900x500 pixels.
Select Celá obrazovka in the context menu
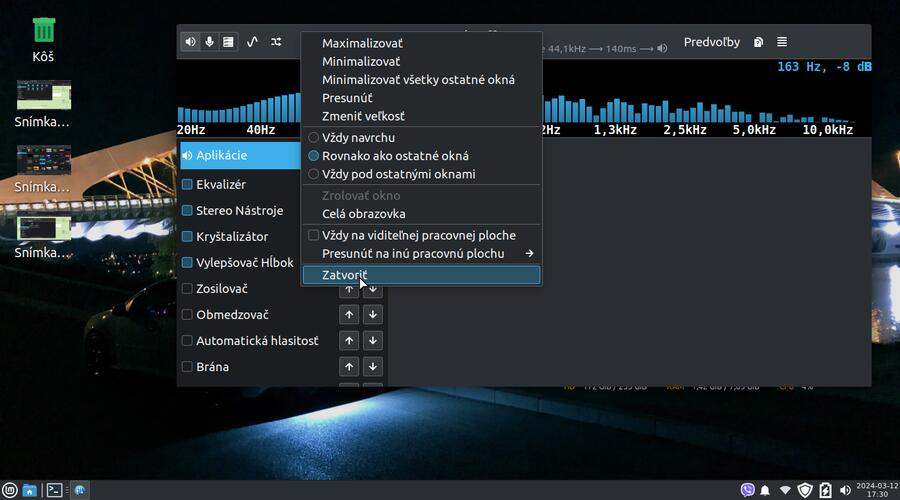coord(363,214)
